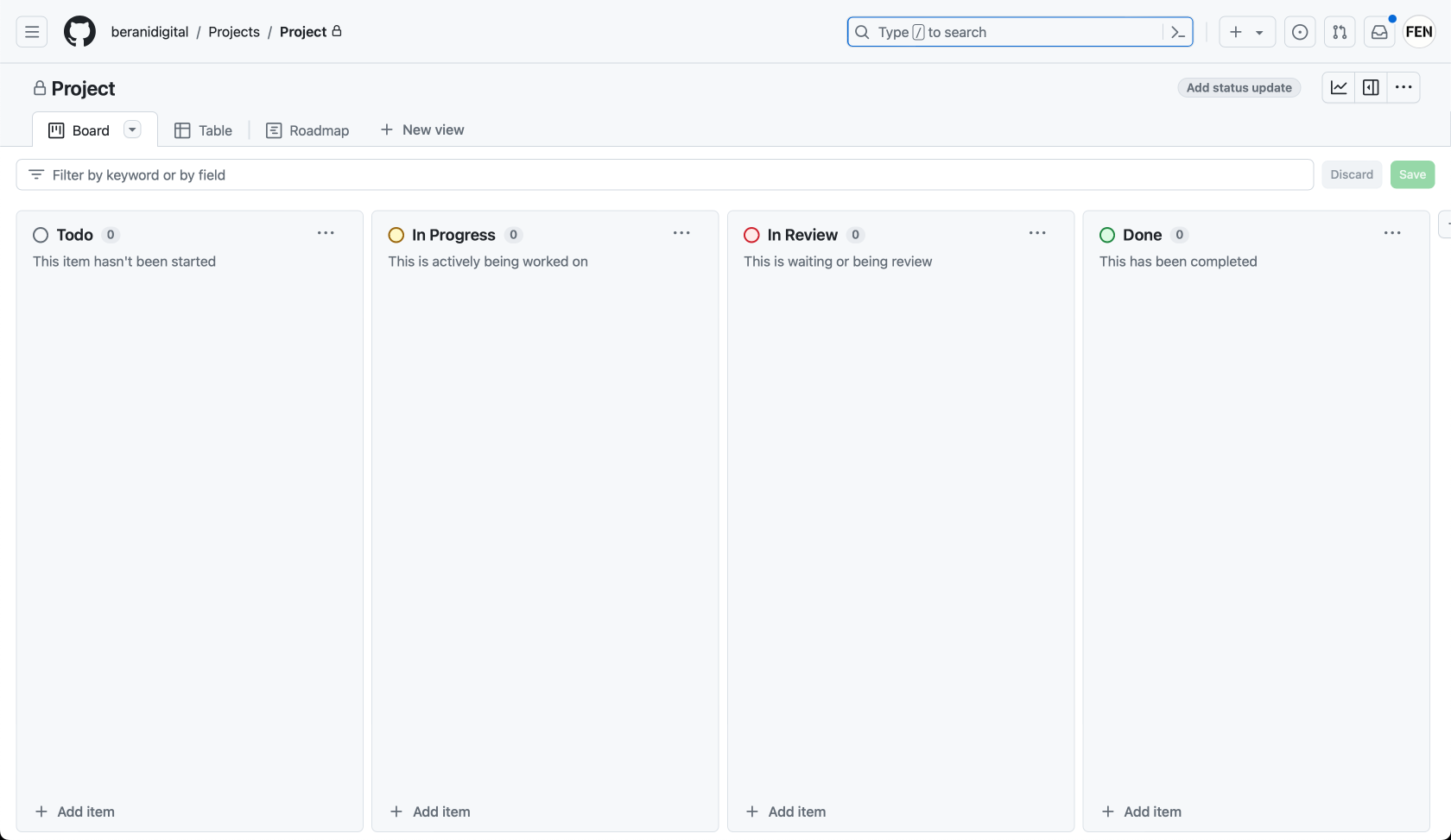The height and width of the screenshot is (840, 1451).
Task: Click New view to add a view
Action: (422, 129)
